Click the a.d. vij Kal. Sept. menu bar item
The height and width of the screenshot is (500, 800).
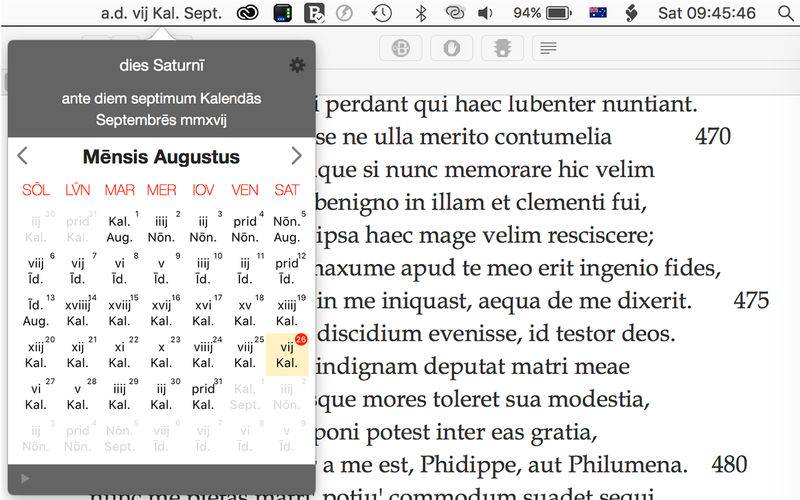pos(161,13)
